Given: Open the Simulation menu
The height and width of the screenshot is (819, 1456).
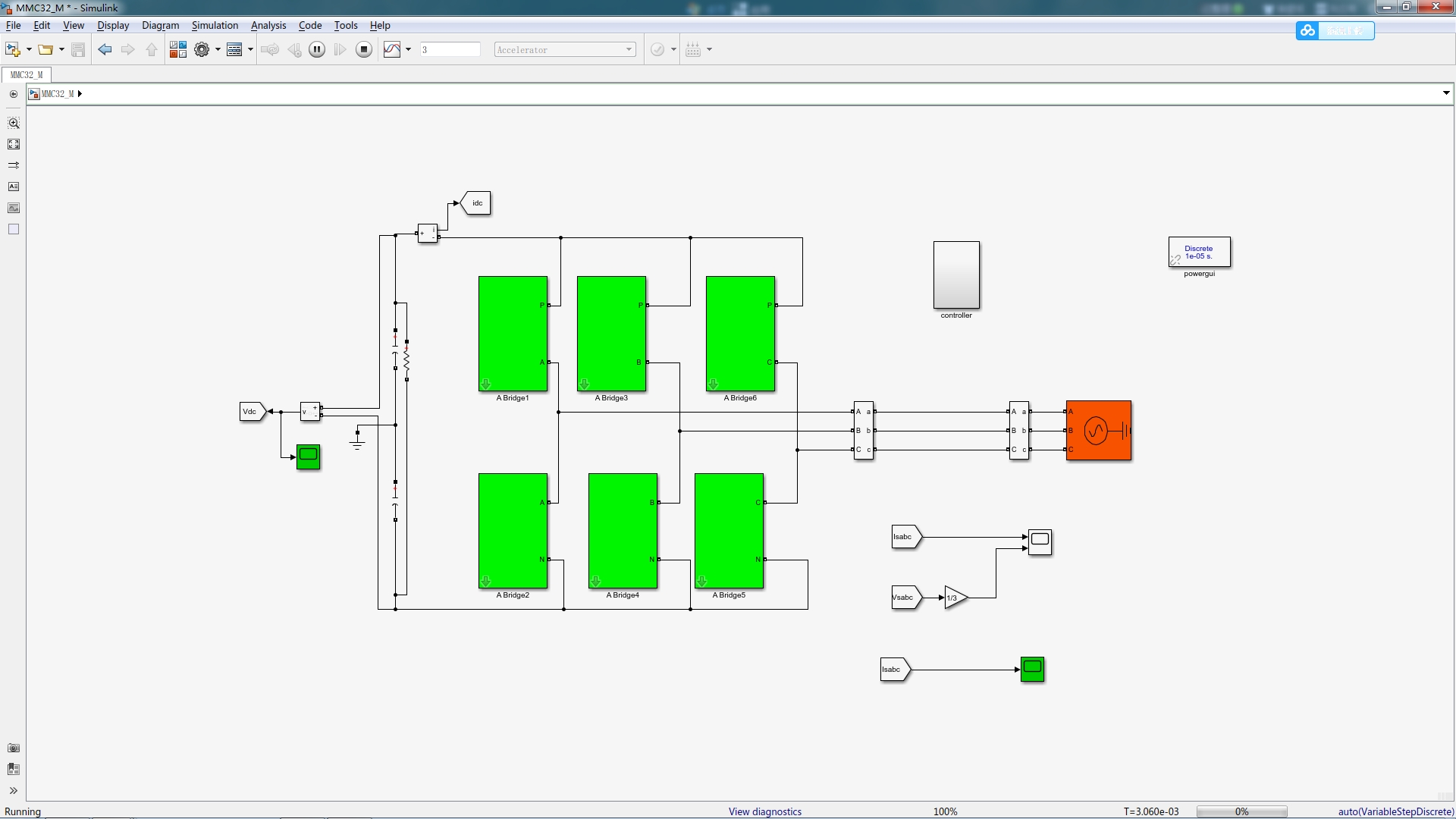Looking at the screenshot, I should point(215,25).
